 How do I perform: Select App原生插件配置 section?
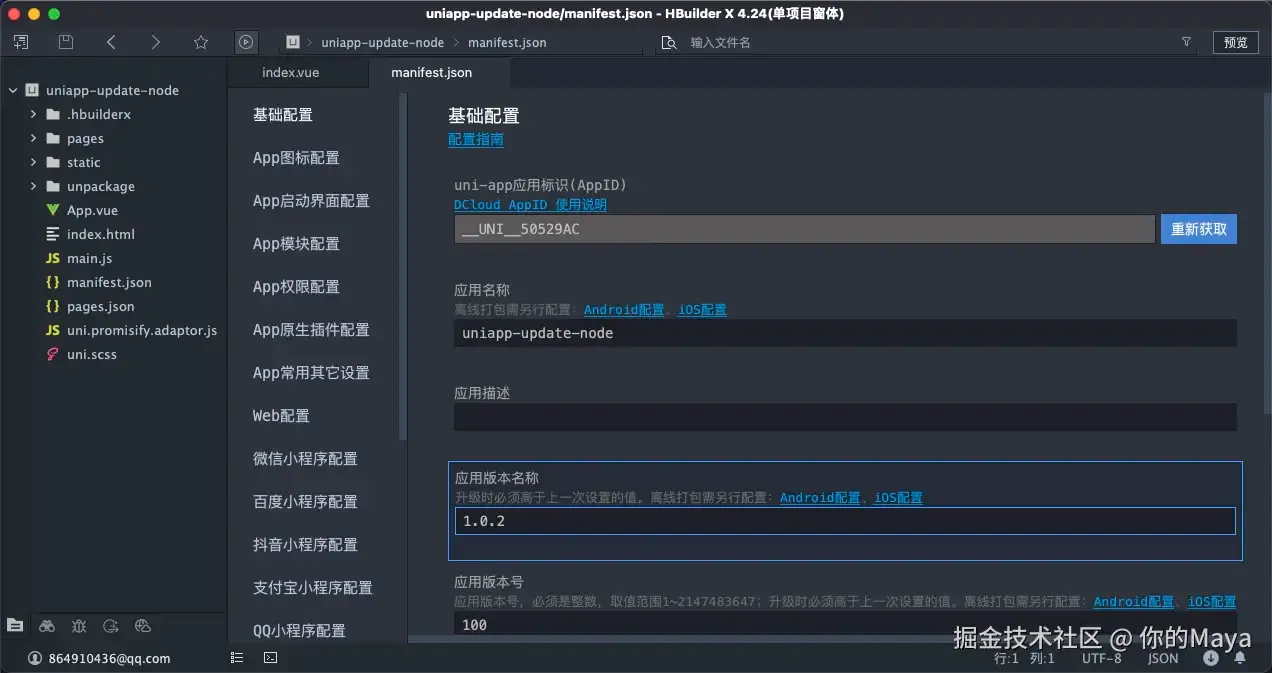tap(311, 330)
